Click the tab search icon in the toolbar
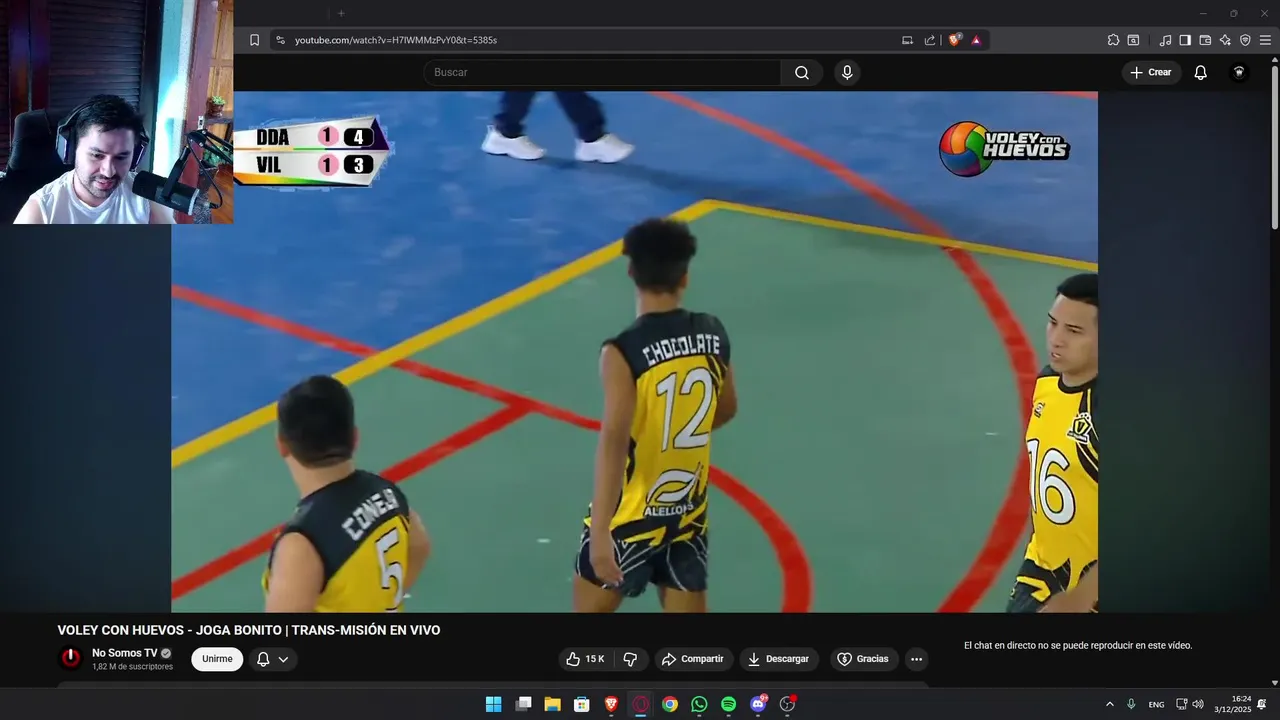Screen dimensions: 1280x720 pos(1133,40)
